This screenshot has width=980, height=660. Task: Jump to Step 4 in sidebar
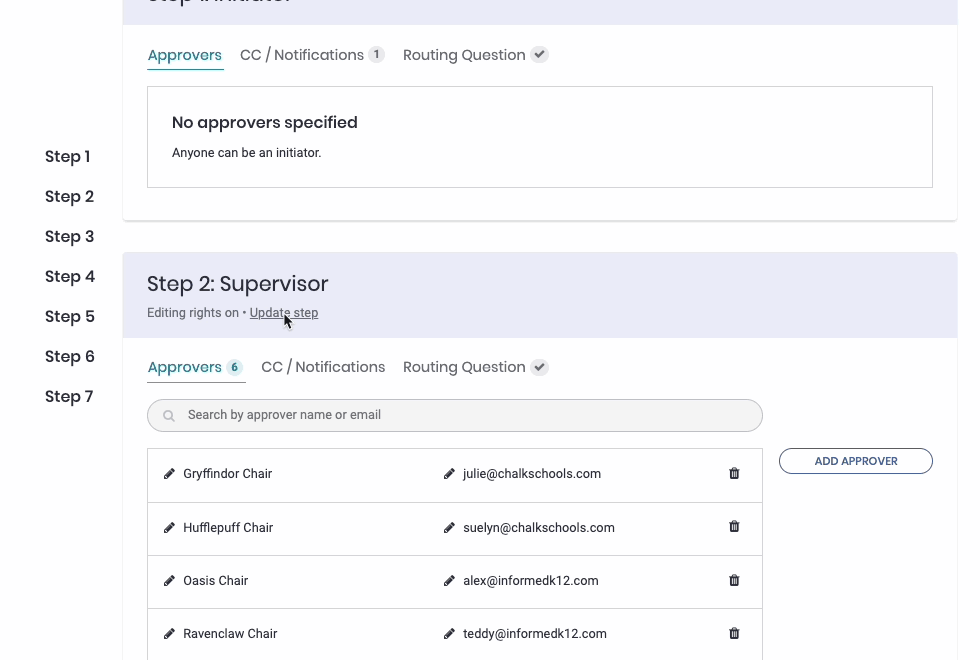pyautogui.click(x=70, y=276)
